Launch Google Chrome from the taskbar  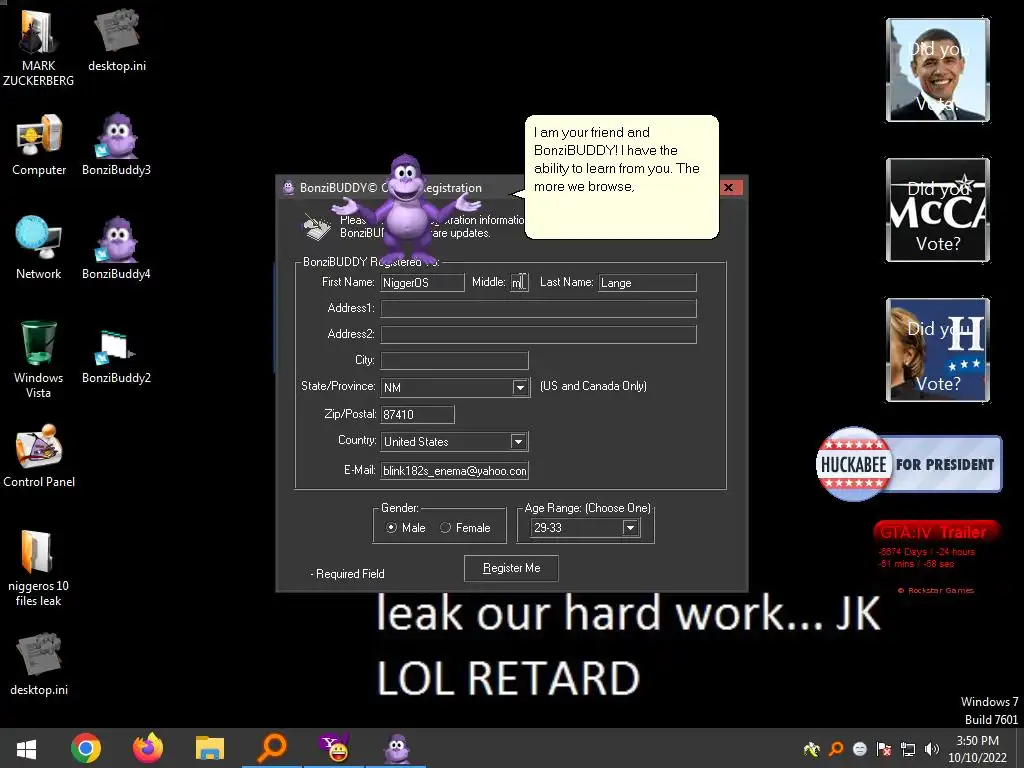point(86,748)
